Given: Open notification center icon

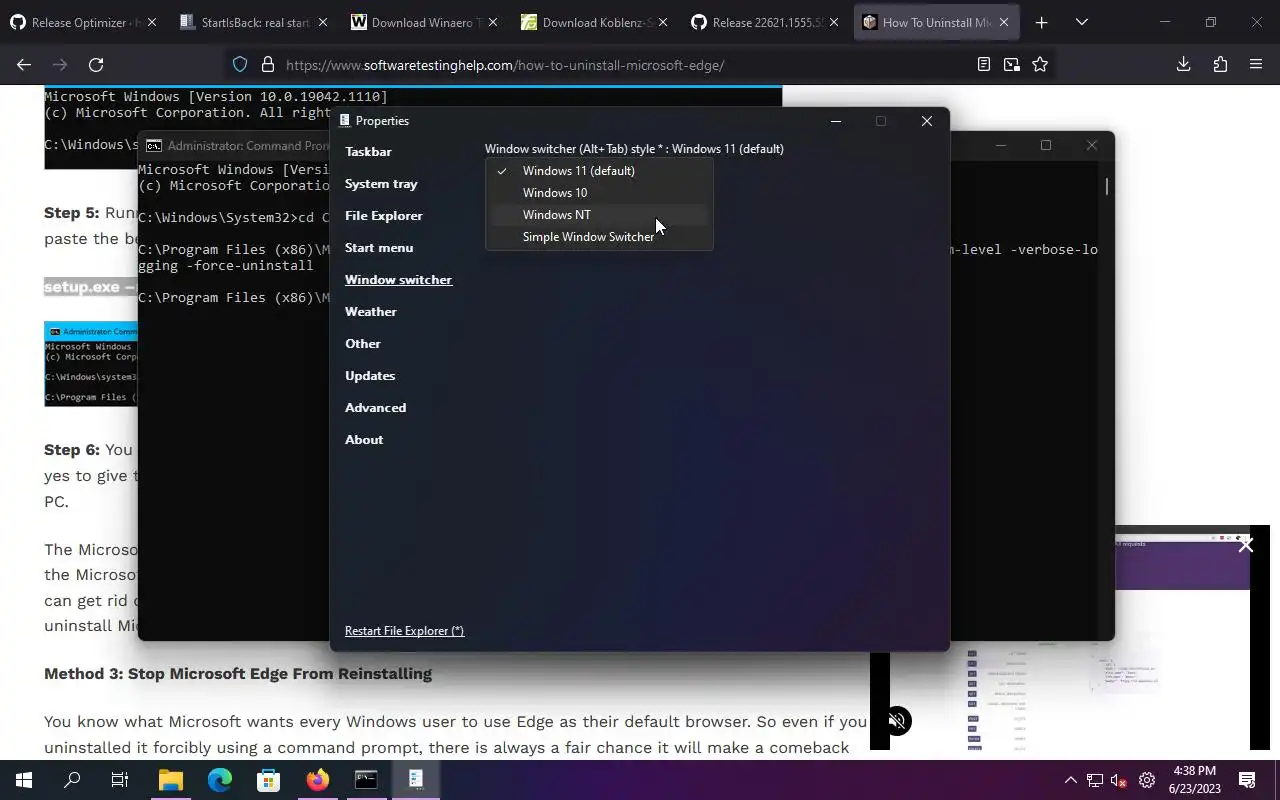Looking at the screenshot, I should click(x=1247, y=780).
